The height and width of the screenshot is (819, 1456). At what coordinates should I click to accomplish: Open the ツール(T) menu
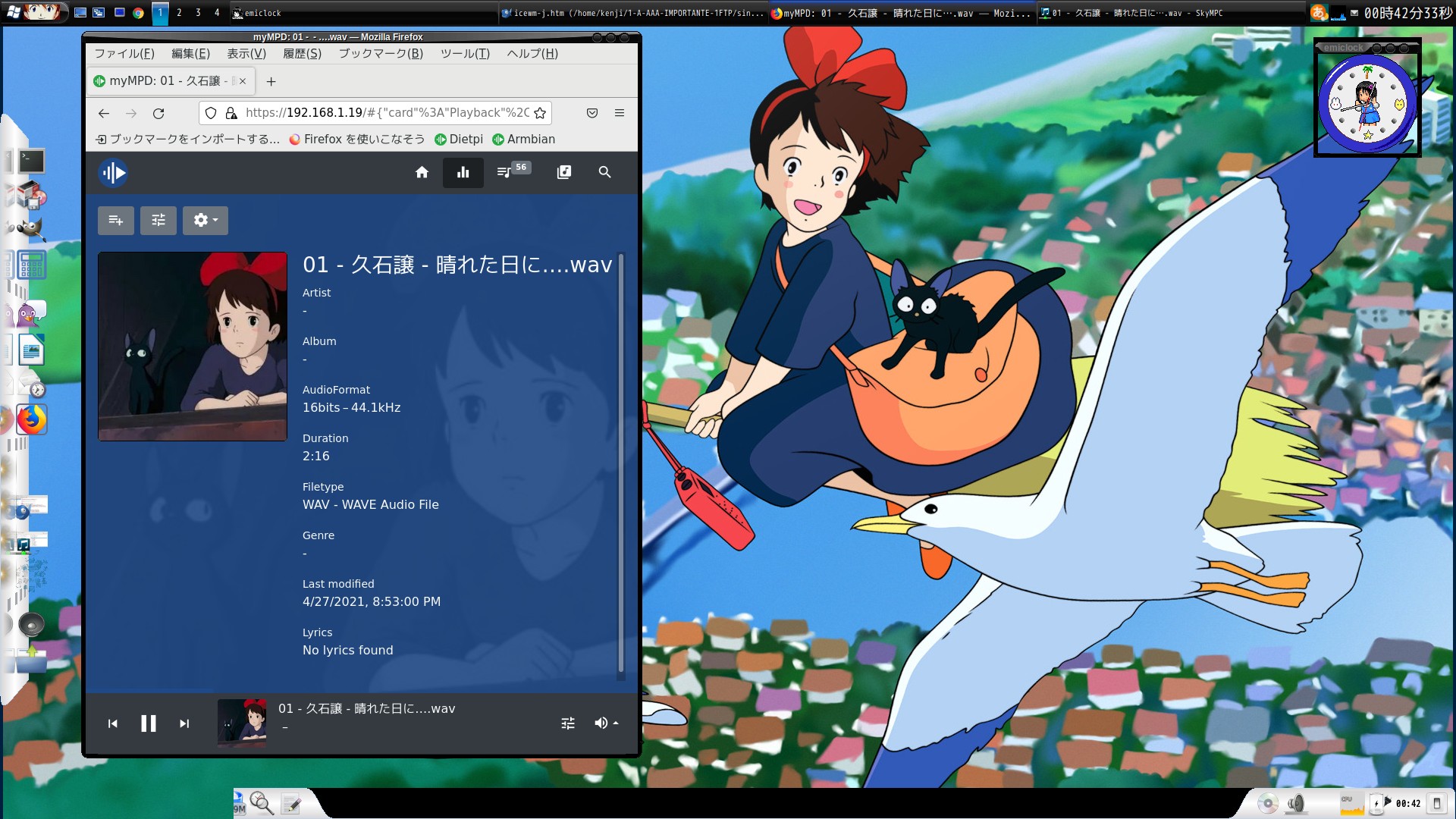tap(465, 53)
